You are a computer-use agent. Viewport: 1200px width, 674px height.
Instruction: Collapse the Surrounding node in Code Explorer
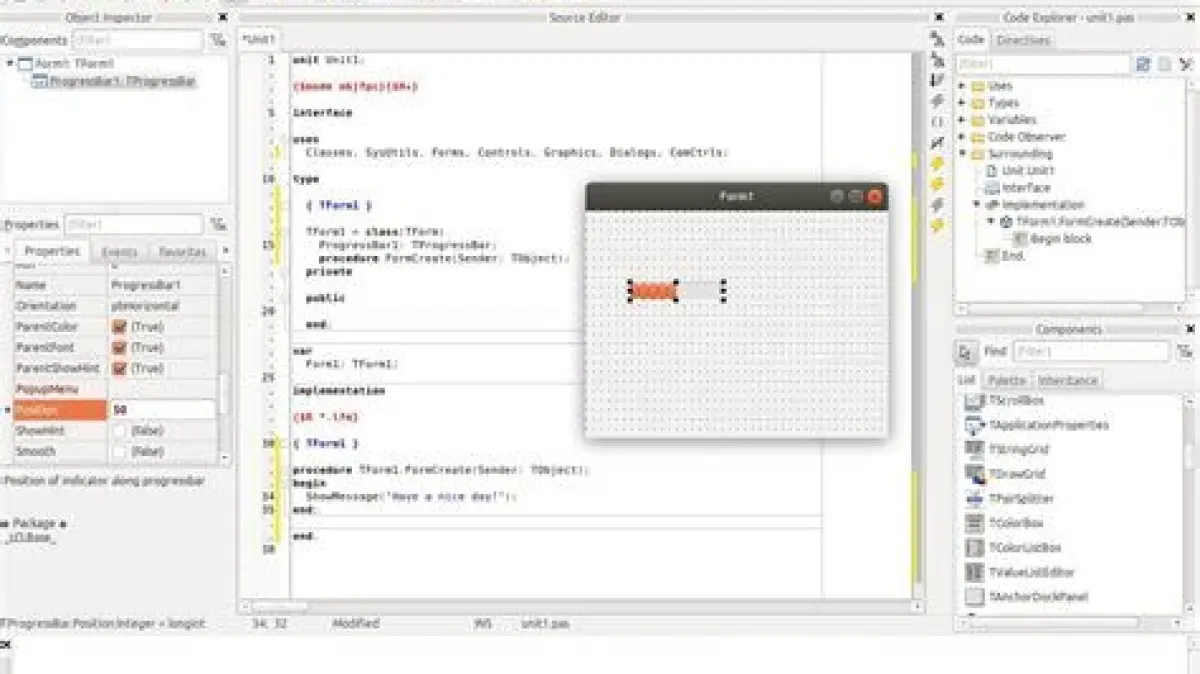click(962, 154)
